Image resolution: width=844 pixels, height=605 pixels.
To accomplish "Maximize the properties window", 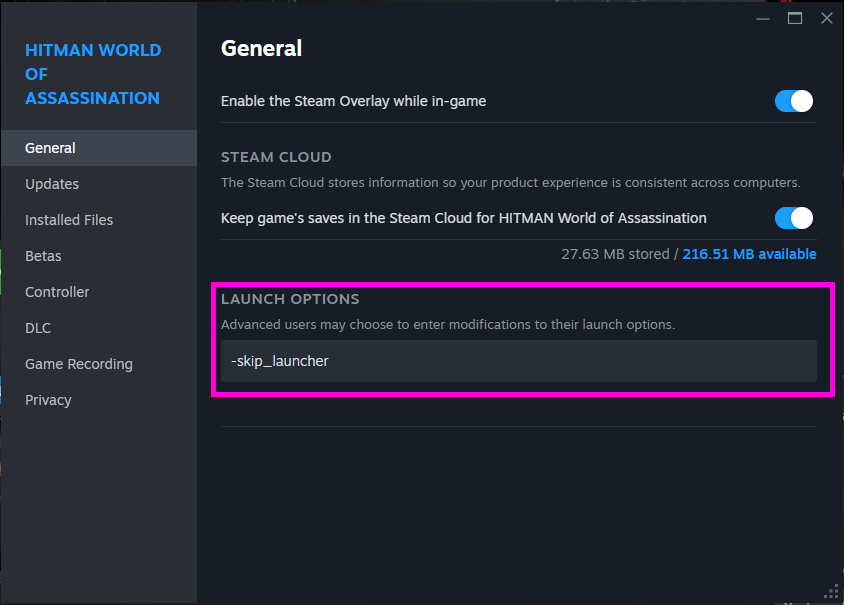I will (x=795, y=18).
